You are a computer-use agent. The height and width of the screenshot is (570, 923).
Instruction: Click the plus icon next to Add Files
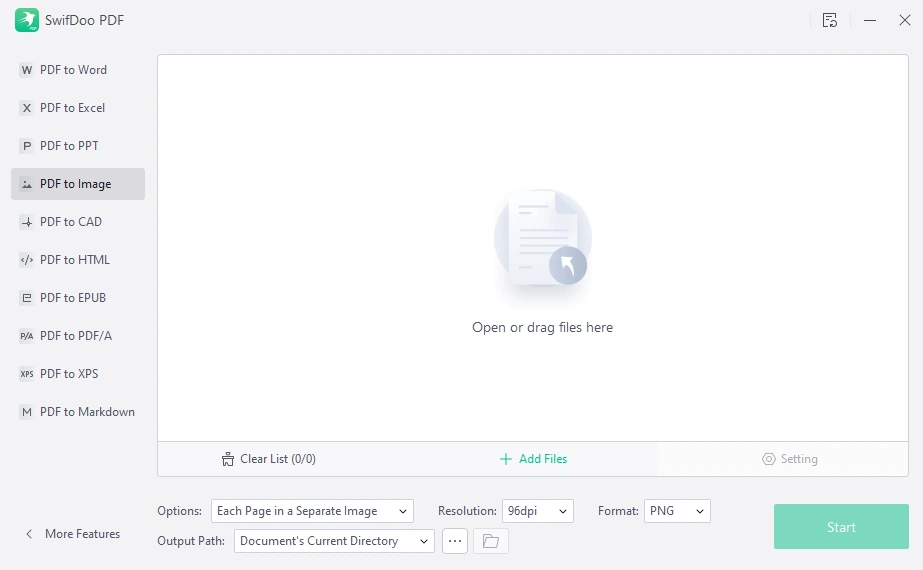click(x=506, y=459)
